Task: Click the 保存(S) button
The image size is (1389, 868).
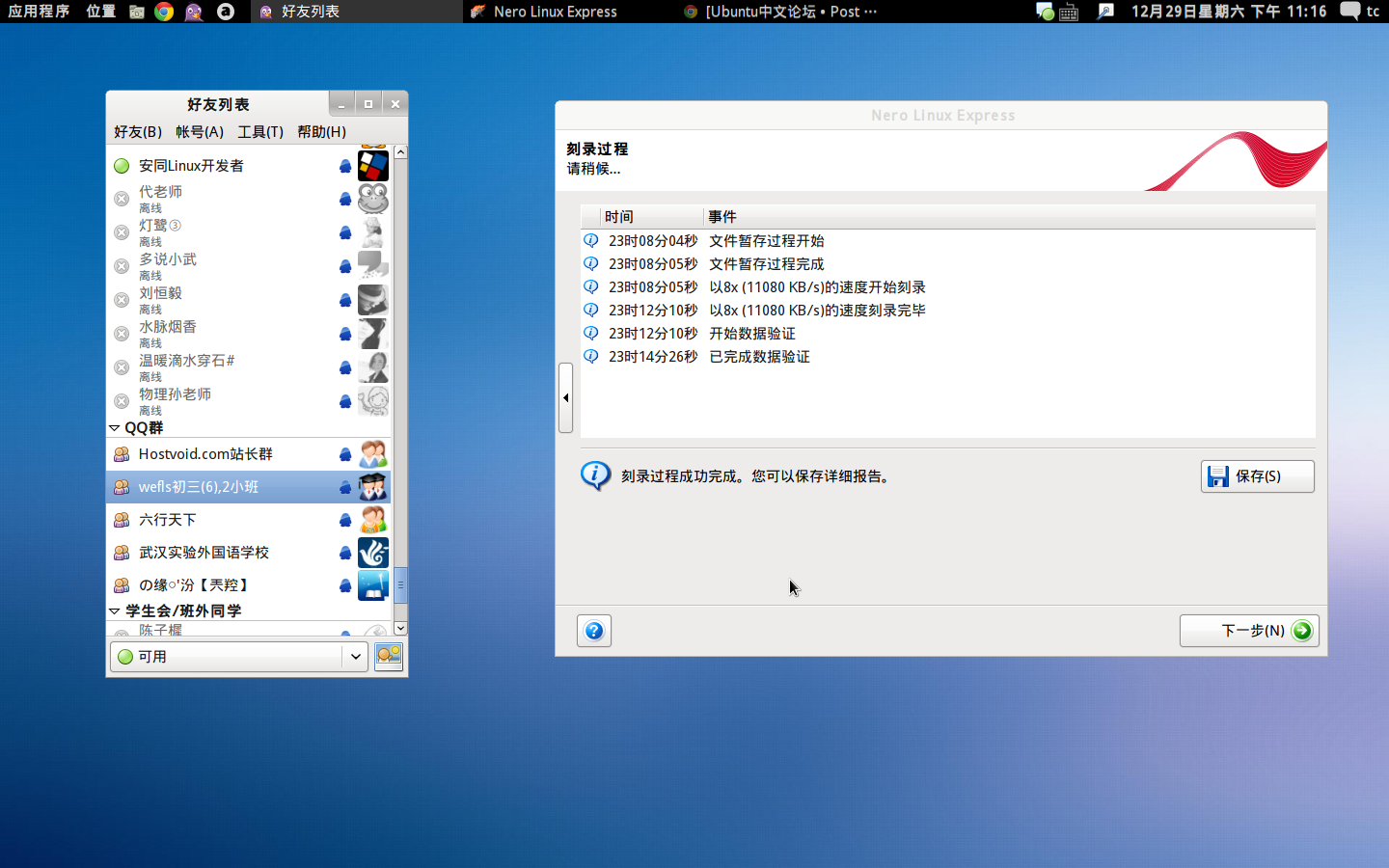Action: [x=1258, y=476]
